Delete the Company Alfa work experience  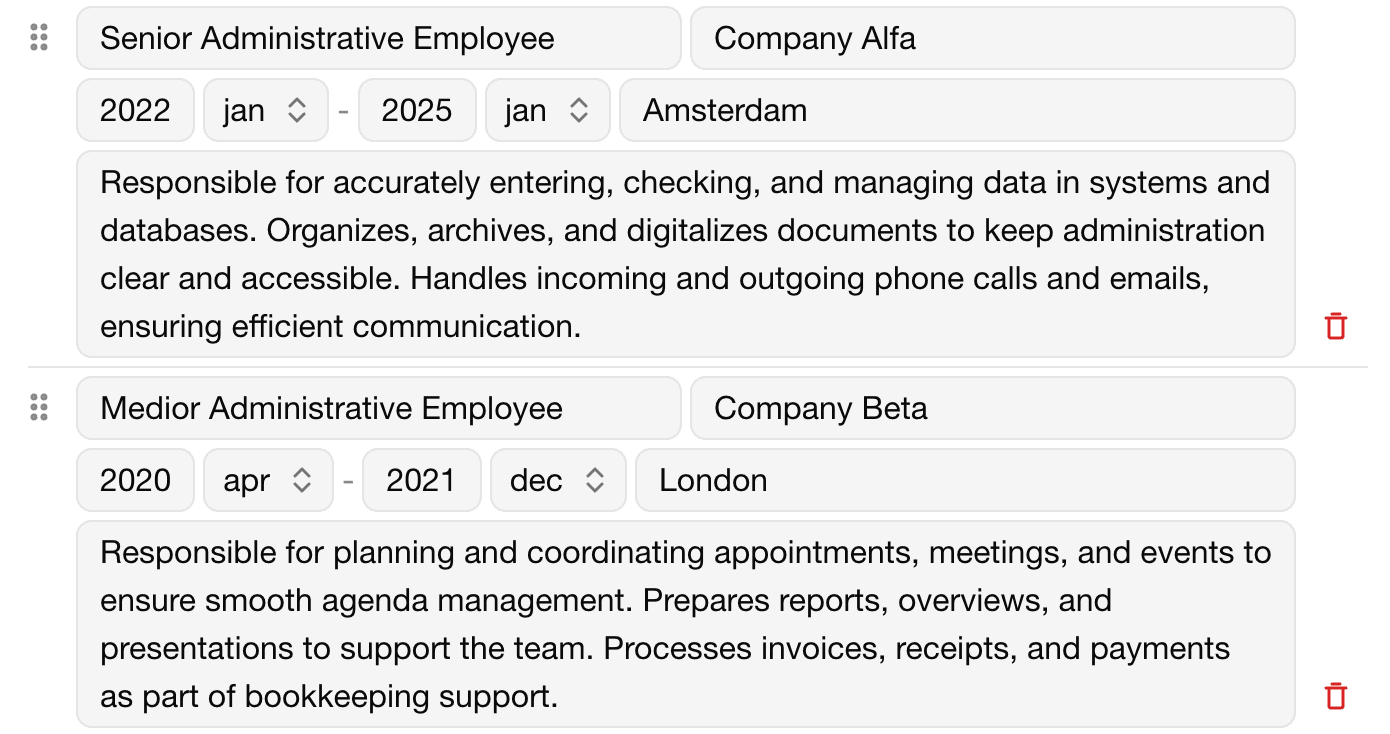[x=1335, y=326]
